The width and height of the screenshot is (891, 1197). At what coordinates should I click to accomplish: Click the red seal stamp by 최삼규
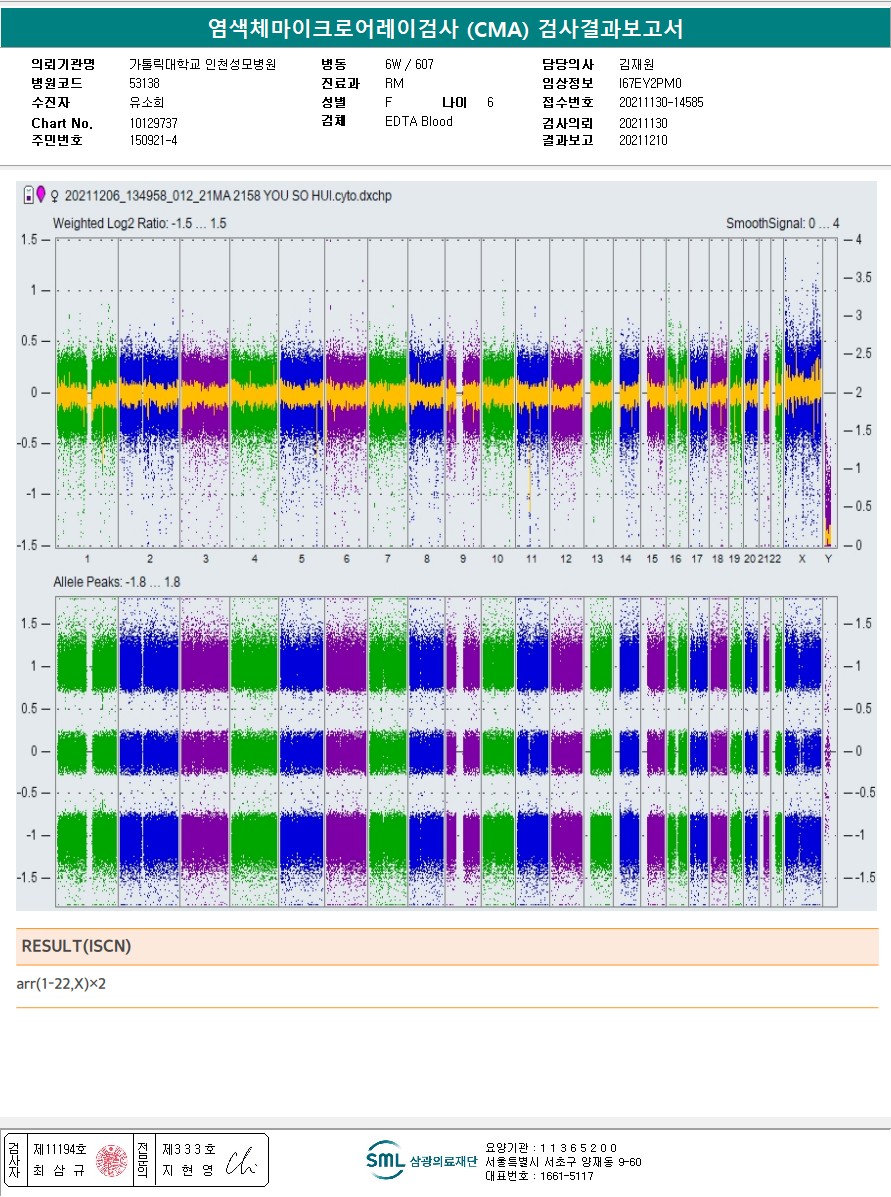tap(111, 1161)
